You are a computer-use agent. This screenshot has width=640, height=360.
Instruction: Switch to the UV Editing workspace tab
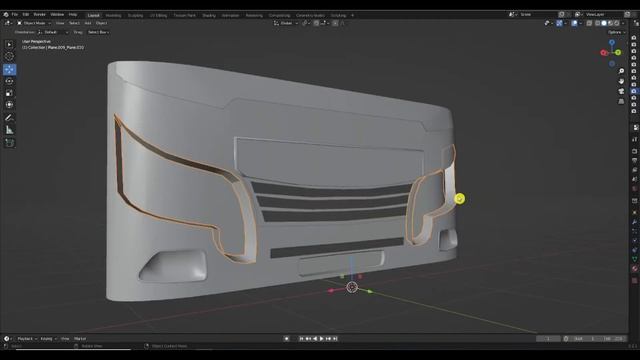pos(158,16)
